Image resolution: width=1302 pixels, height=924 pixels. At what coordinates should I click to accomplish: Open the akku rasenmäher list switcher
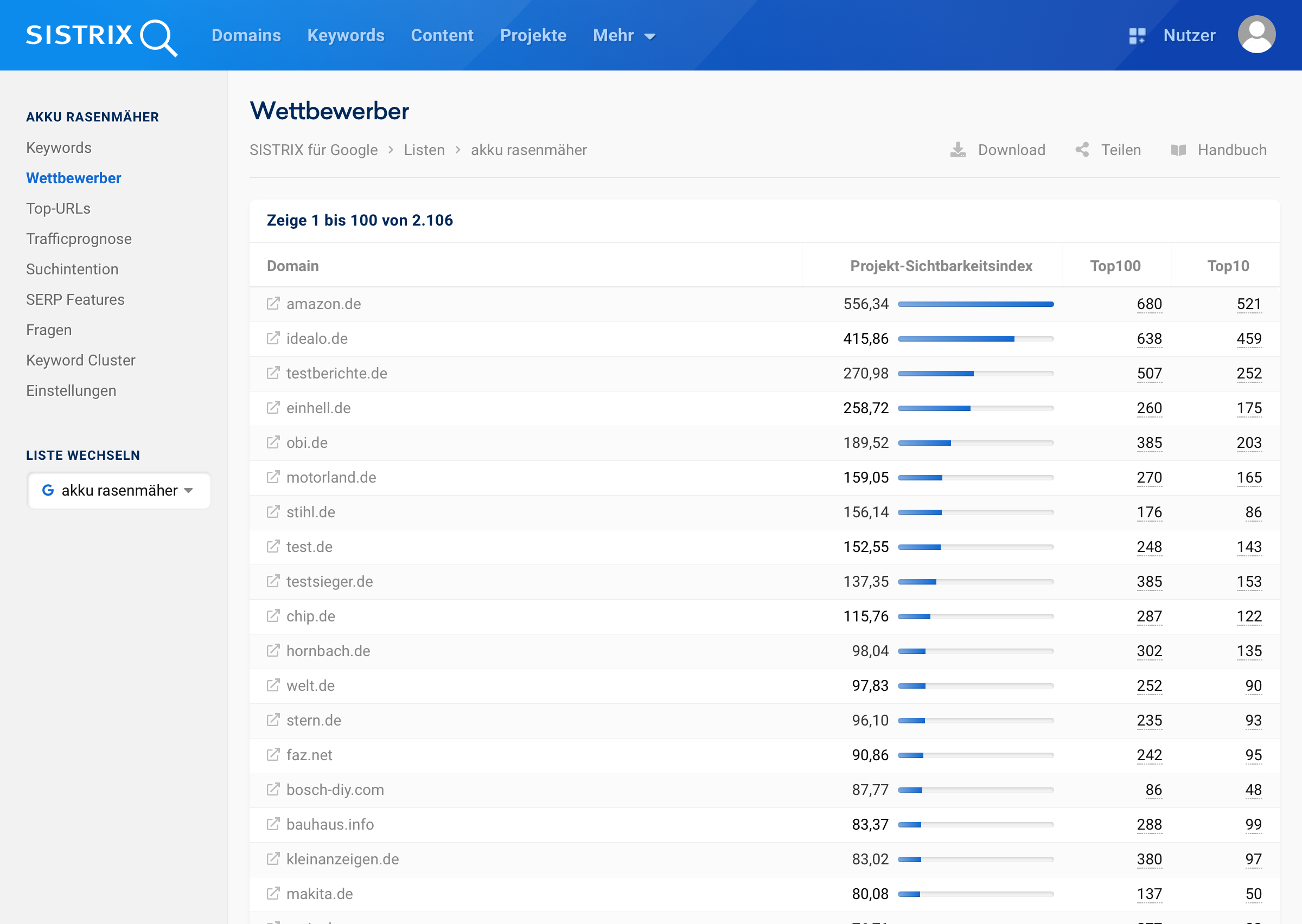coord(119,490)
